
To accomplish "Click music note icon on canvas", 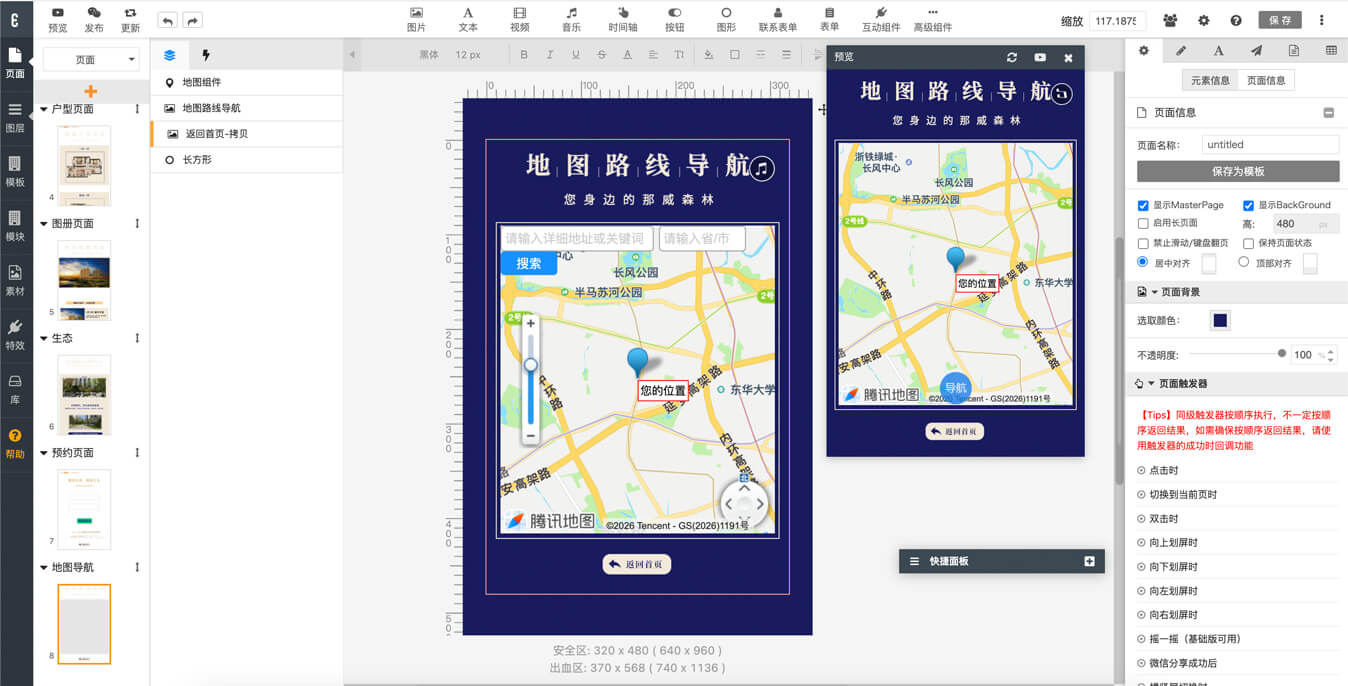I will pos(762,169).
